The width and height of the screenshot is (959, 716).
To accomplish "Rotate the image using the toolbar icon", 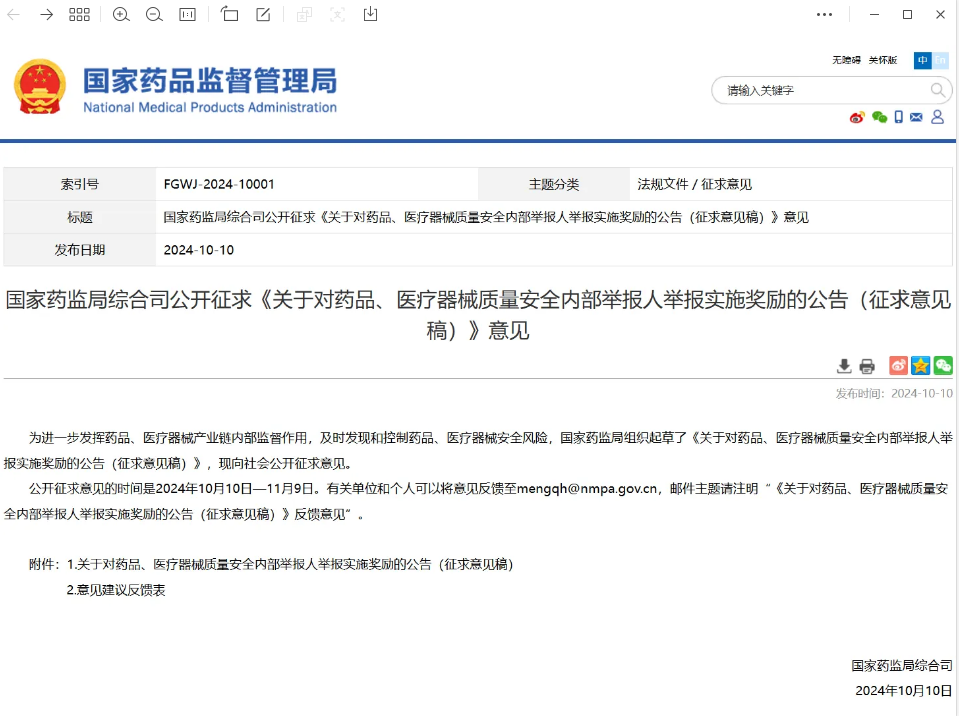I will click(x=230, y=14).
